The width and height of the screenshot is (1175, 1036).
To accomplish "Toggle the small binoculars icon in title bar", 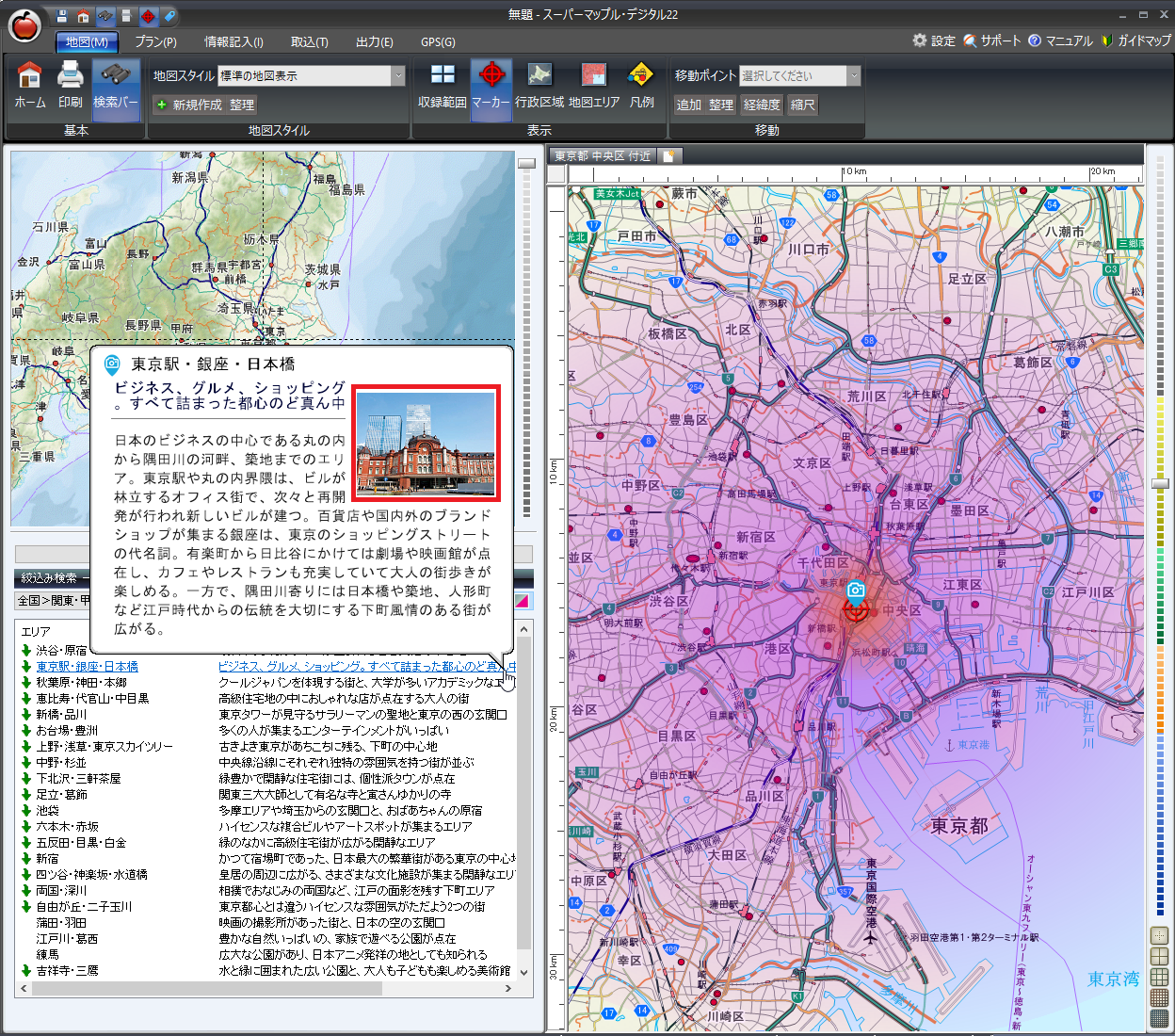I will 105,16.
